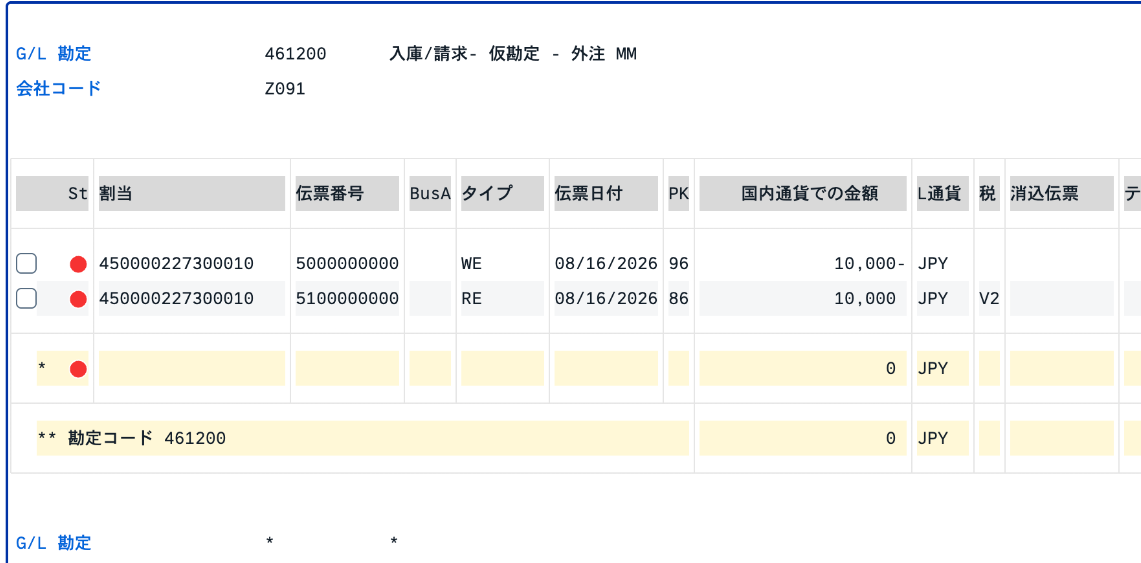Click the 伝票番号 column header

(x=347, y=193)
